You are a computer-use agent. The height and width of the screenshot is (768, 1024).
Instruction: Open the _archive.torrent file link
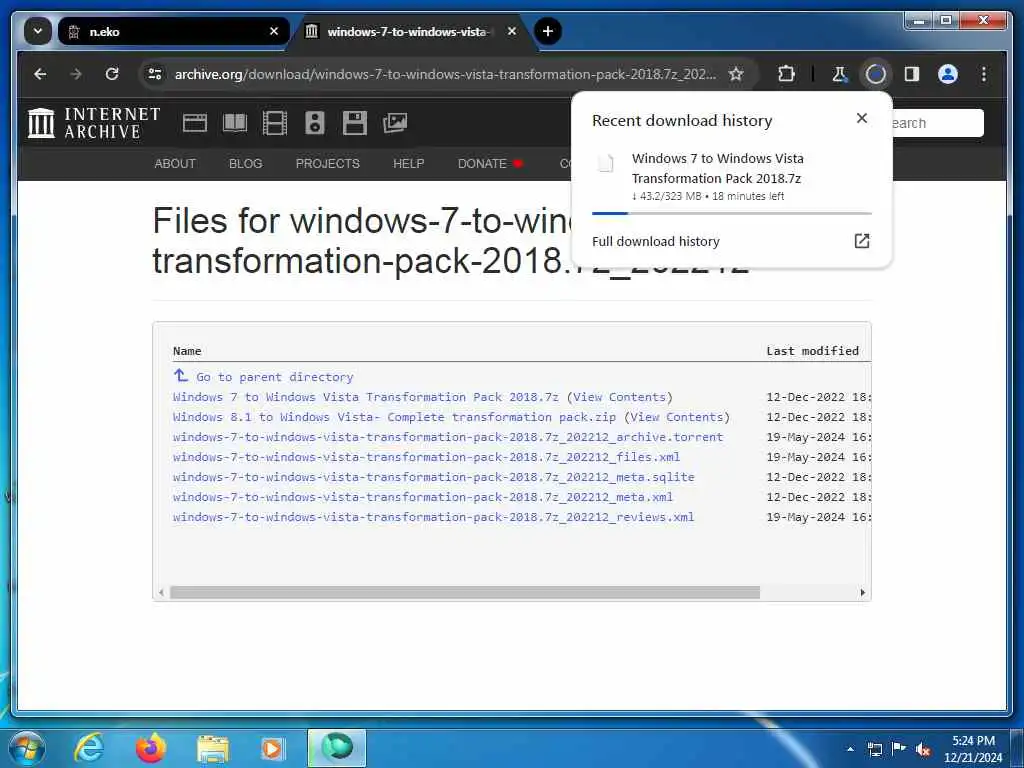[448, 438]
